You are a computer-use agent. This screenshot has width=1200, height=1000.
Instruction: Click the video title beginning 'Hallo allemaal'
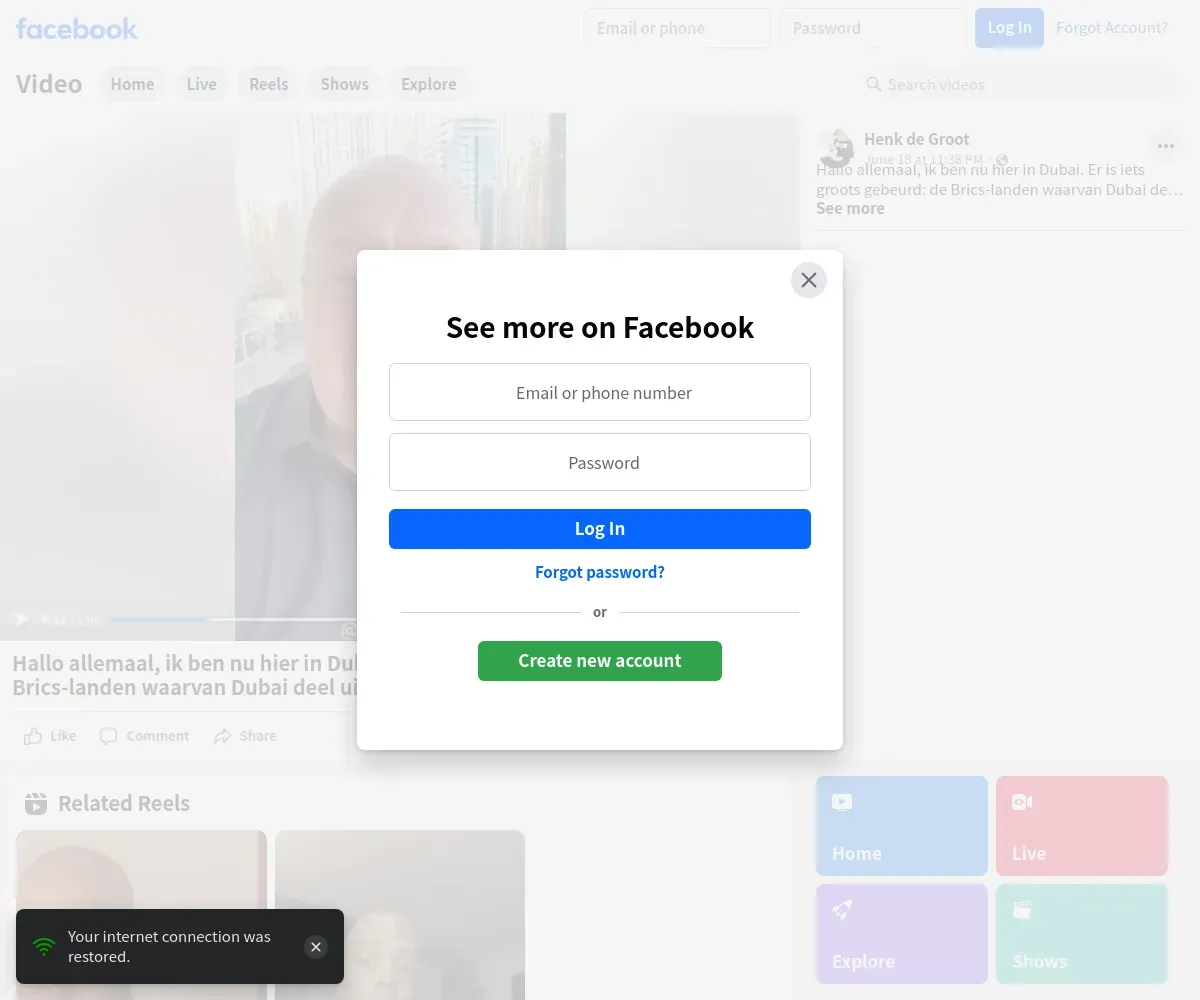185,675
